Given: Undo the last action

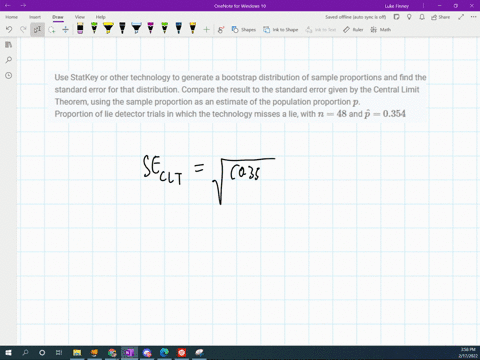Looking at the screenshot, I should tap(9, 30).
